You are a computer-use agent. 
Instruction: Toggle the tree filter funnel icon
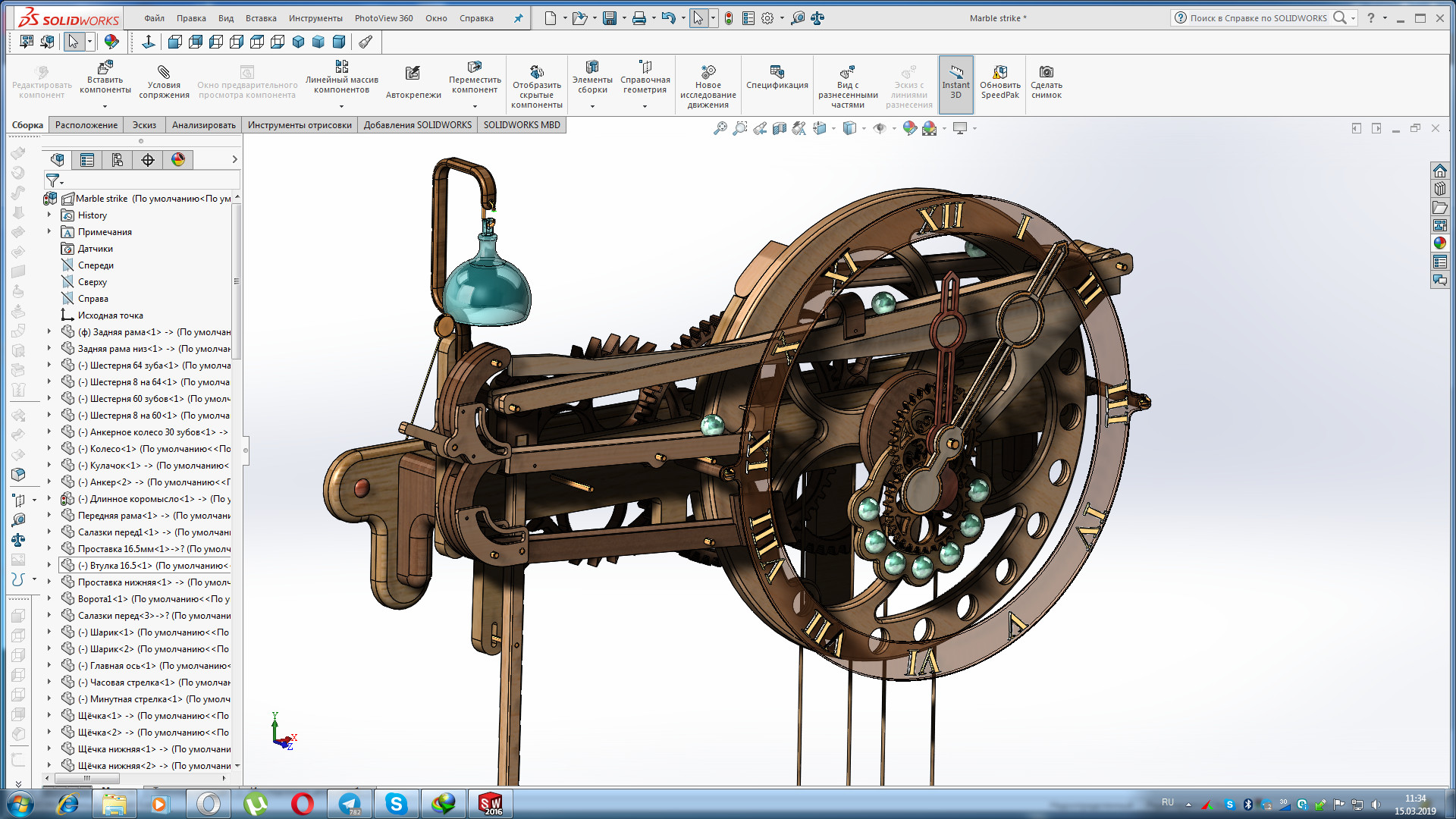click(52, 180)
